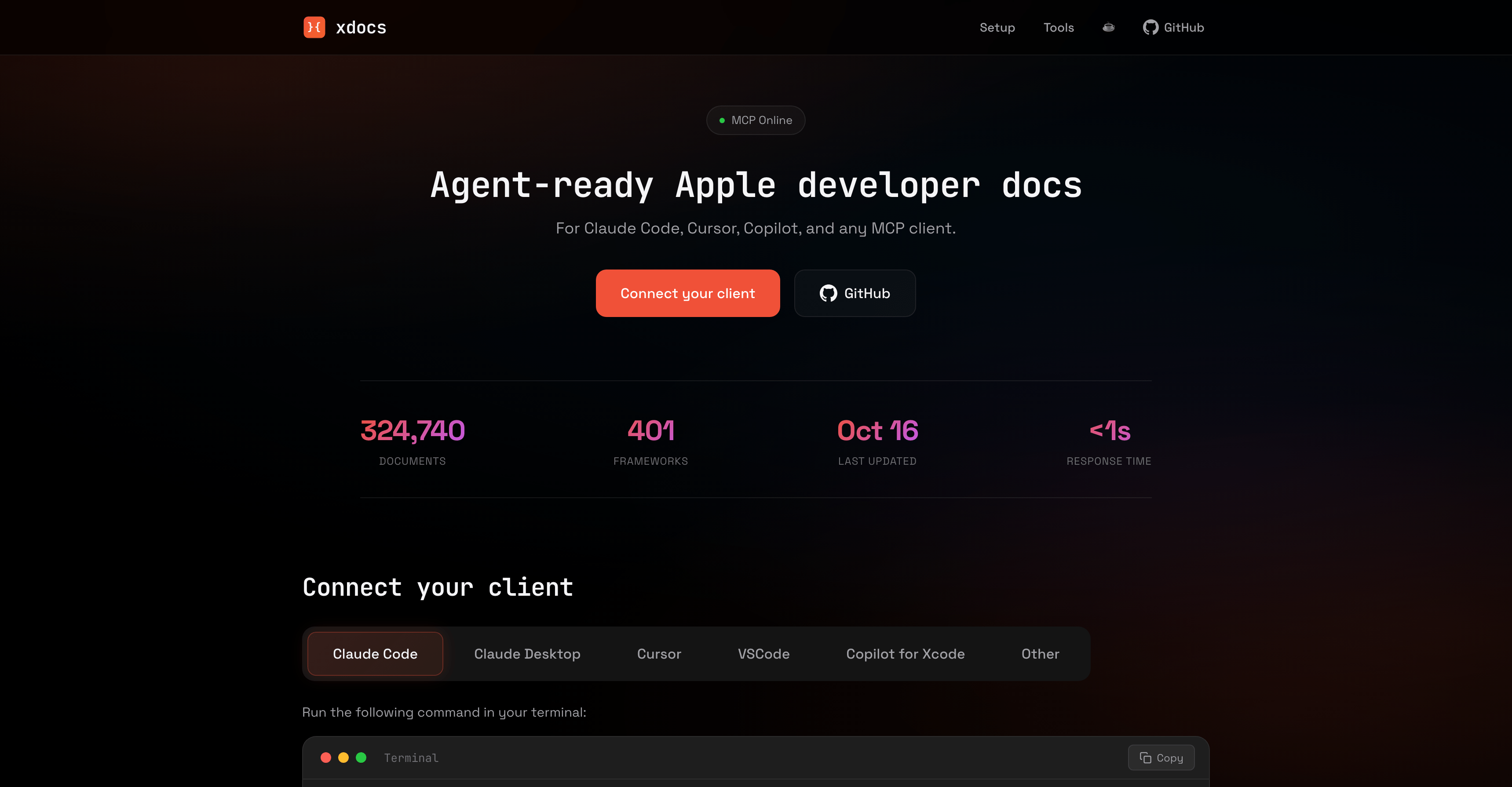Click the RESPONSE TIME label
Viewport: 1512px width, 787px height.
pos(1109,461)
